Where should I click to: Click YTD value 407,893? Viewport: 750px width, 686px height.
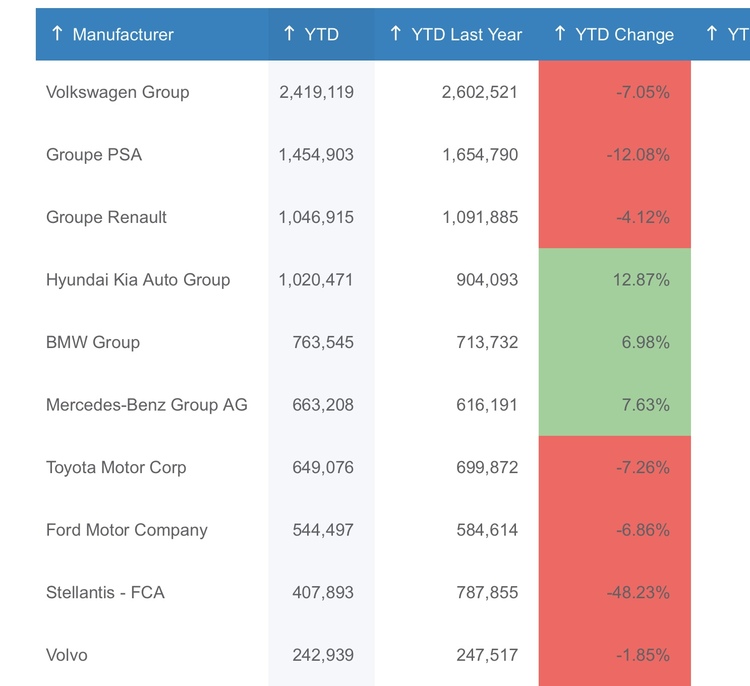pyautogui.click(x=323, y=592)
